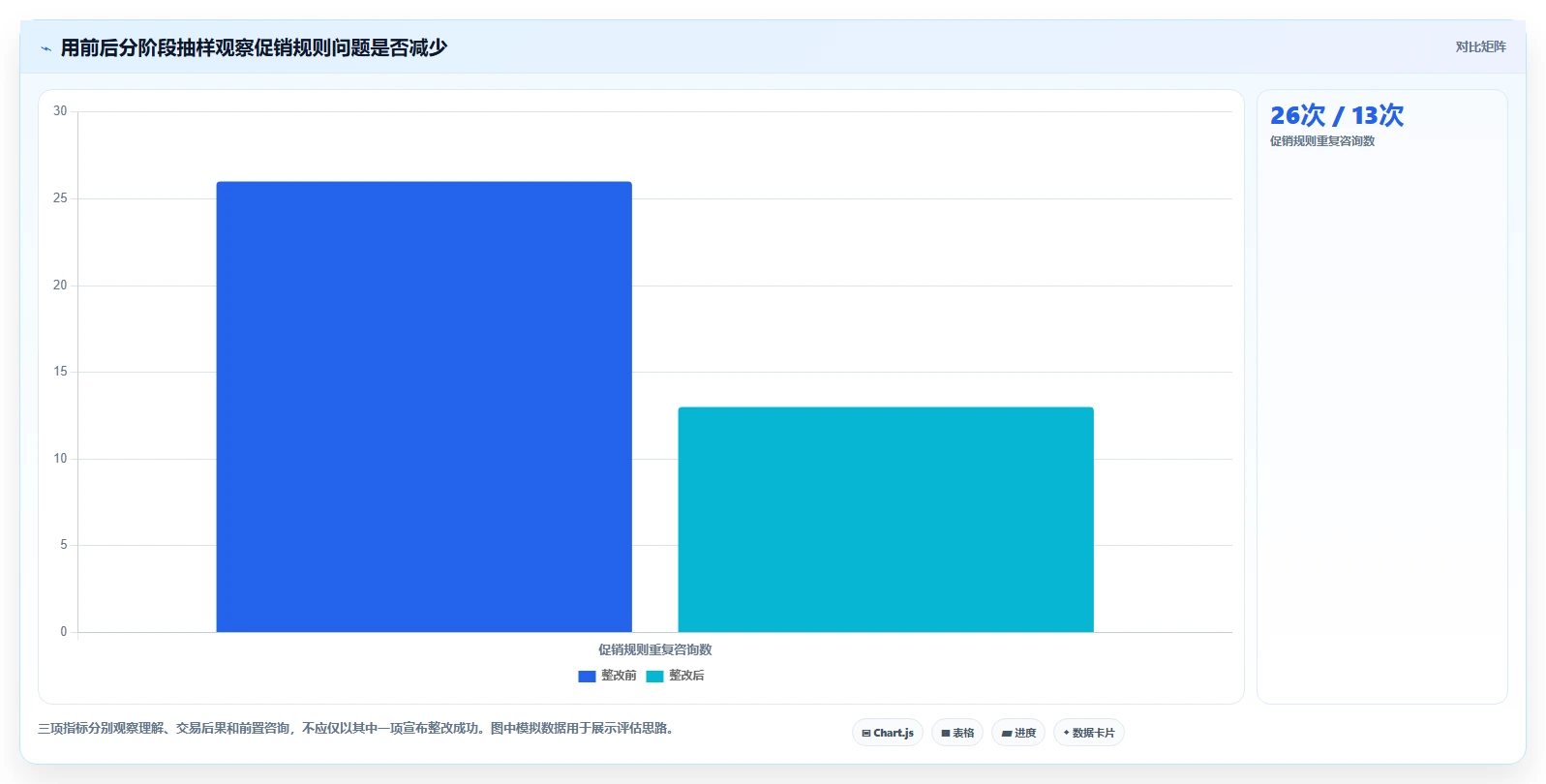The width and height of the screenshot is (1546, 784).
Task: Toggle the 整改后 legend swatch
Action: [x=654, y=677]
